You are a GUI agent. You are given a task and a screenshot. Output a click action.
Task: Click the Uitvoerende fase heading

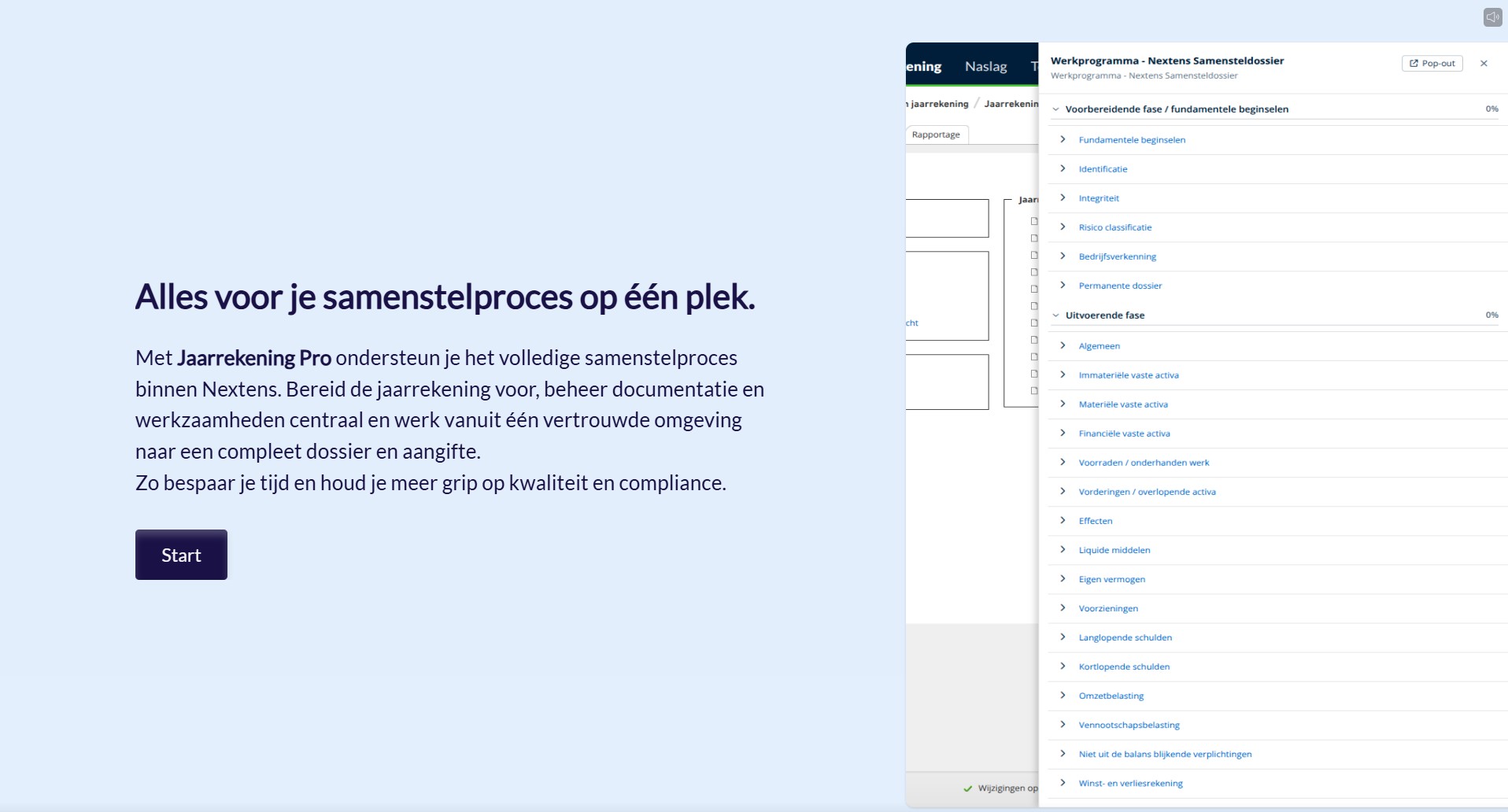(x=1105, y=316)
